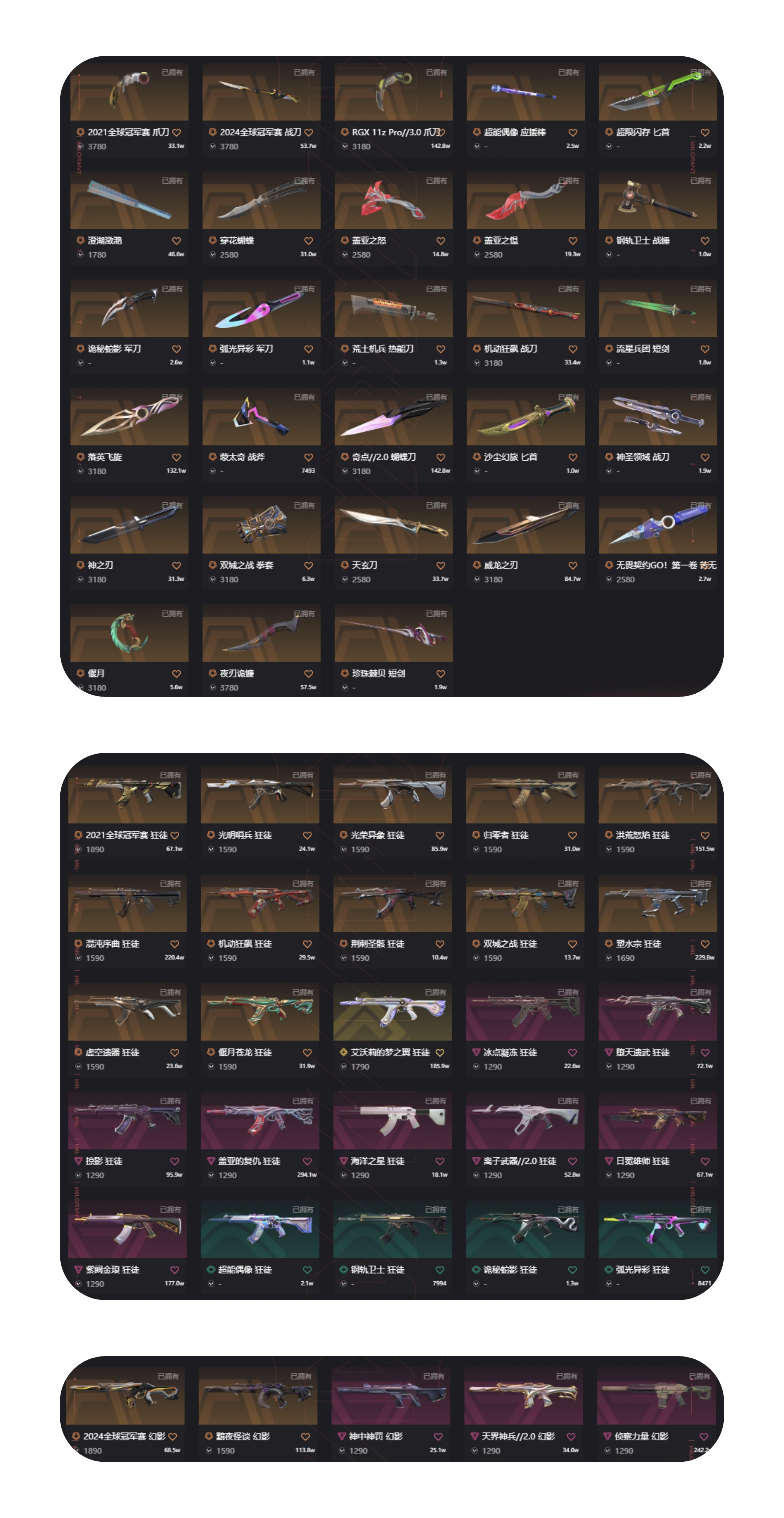The image size is (784, 1518).
Task: Click yellow tier icon before 艾沃莉的梦之翼 狂徒
Action: pos(343,1052)
